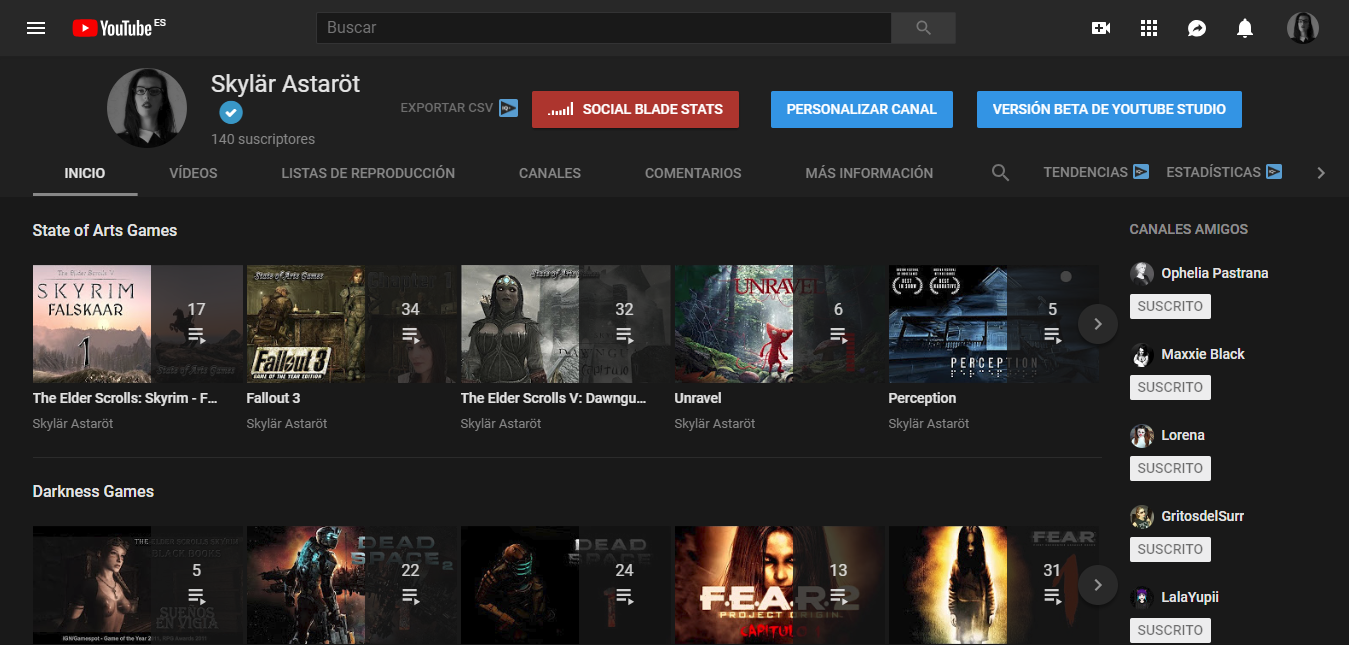The image size is (1349, 645).
Task: Click the Estadísticas extension icon
Action: [x=1274, y=172]
